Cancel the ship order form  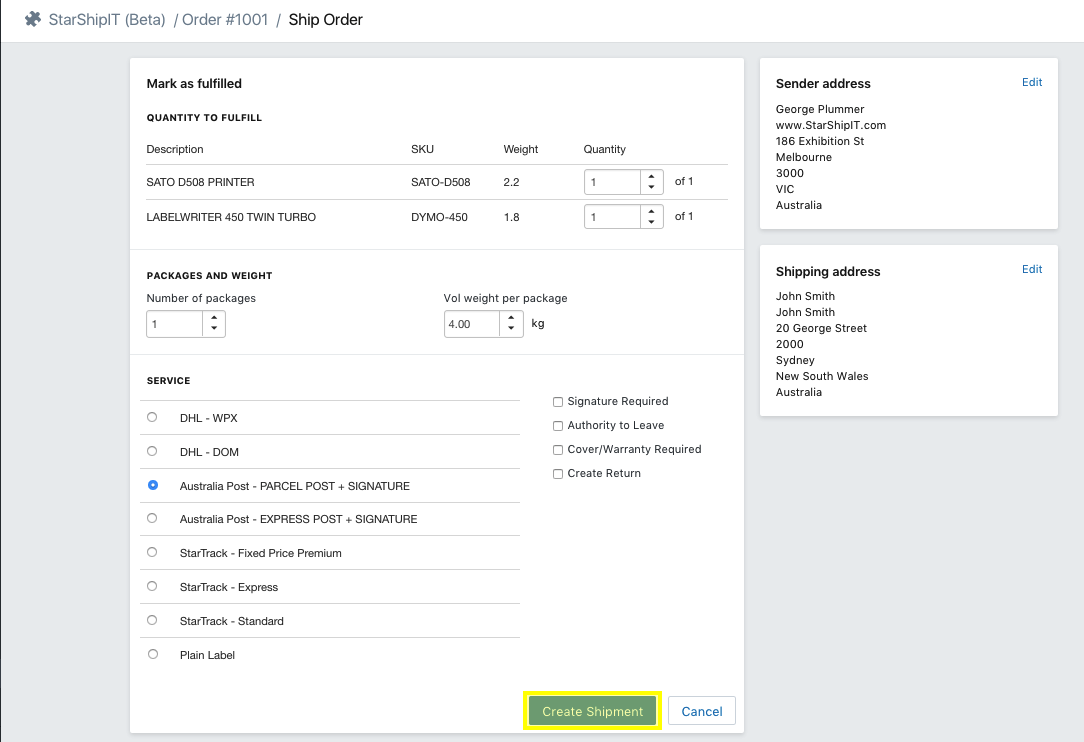click(702, 711)
